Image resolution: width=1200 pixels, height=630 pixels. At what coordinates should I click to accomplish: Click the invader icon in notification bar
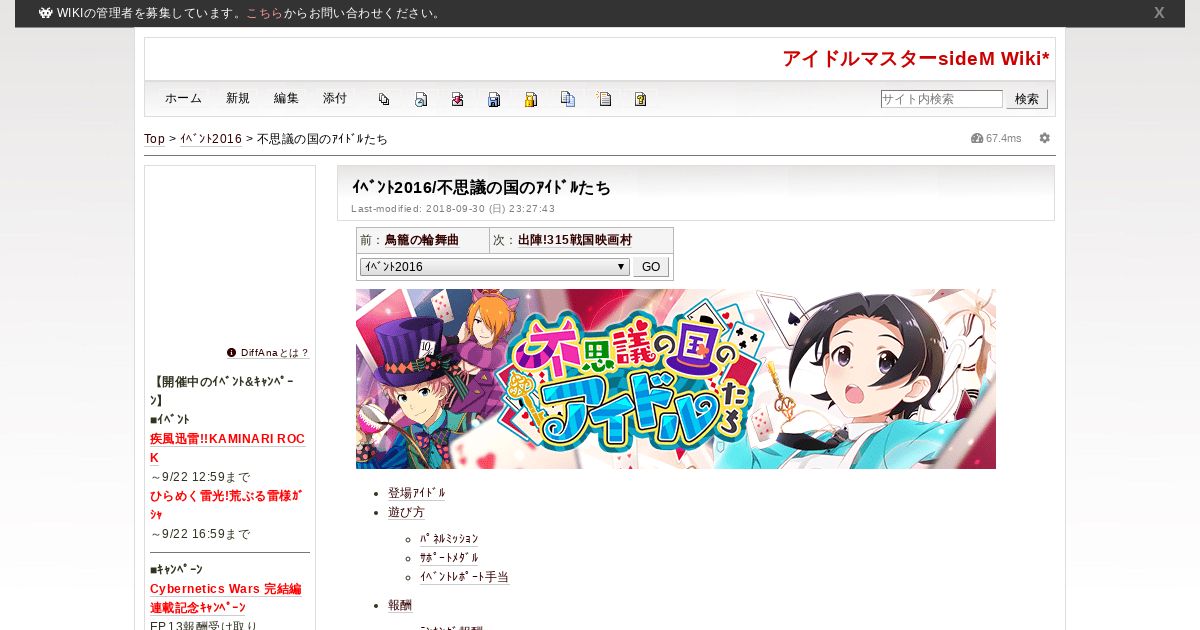tap(46, 13)
